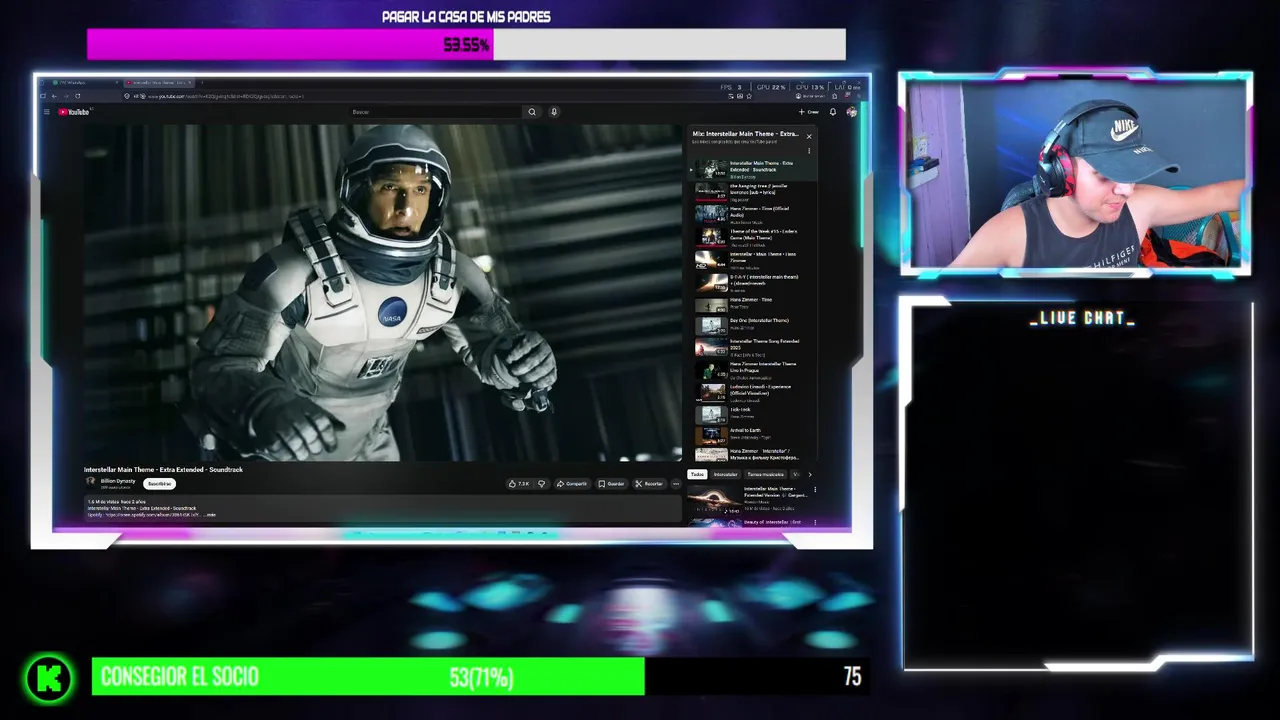The width and height of the screenshot is (1280, 720).
Task: Close the Mix playlist panel with X
Action: 809,134
